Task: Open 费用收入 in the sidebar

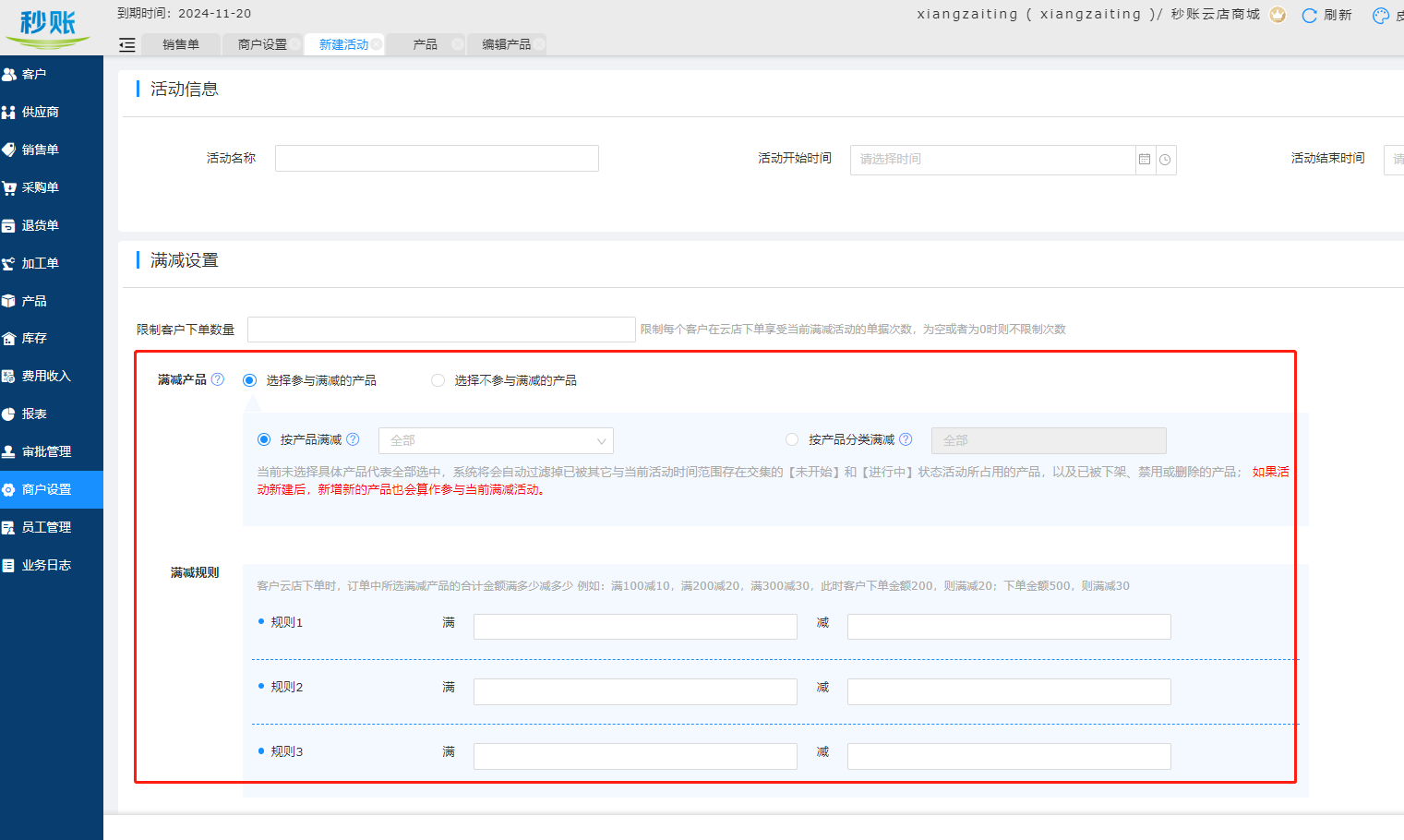Action: pyautogui.click(x=52, y=376)
